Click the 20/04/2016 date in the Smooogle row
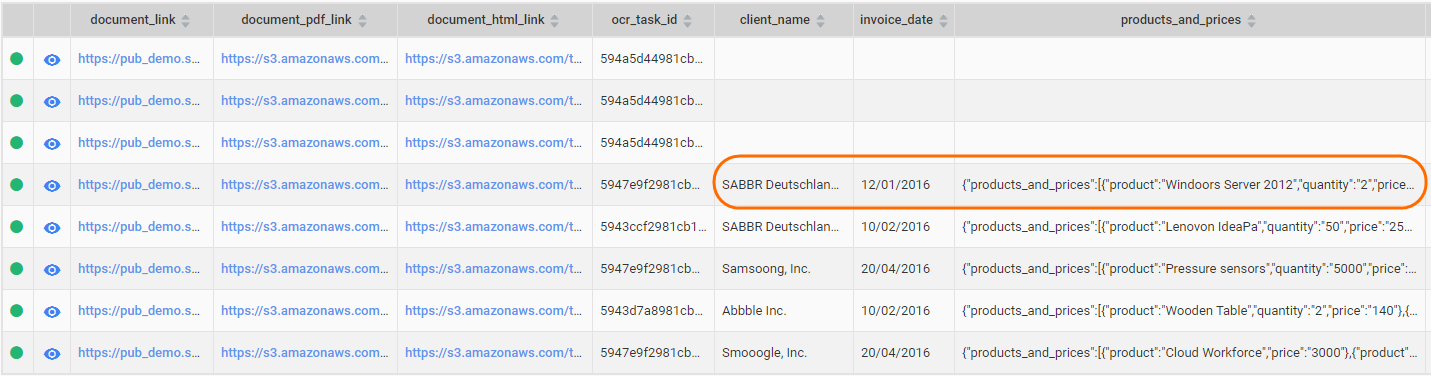This screenshot has width=1431, height=376. pos(903,353)
